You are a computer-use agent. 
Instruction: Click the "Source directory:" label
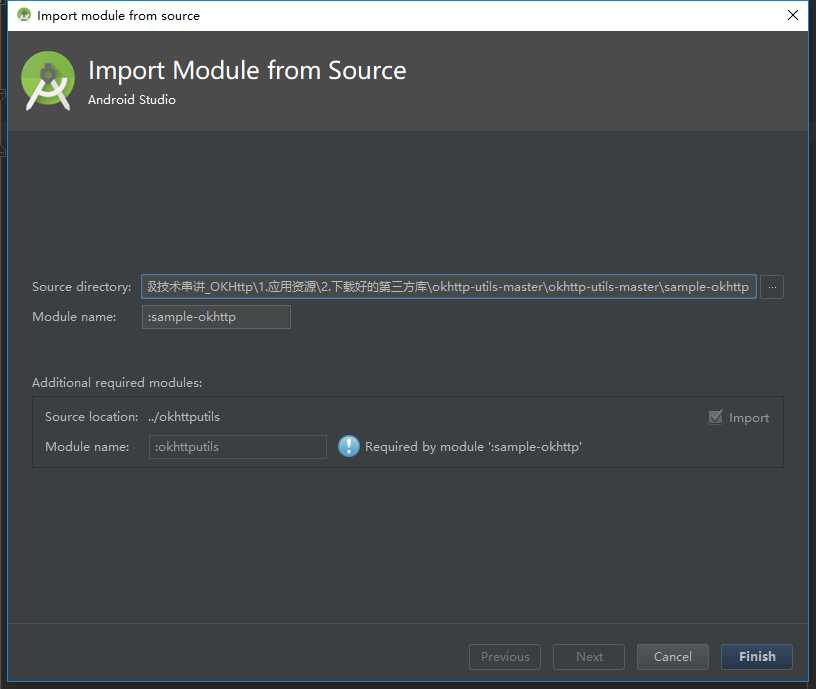click(81, 287)
